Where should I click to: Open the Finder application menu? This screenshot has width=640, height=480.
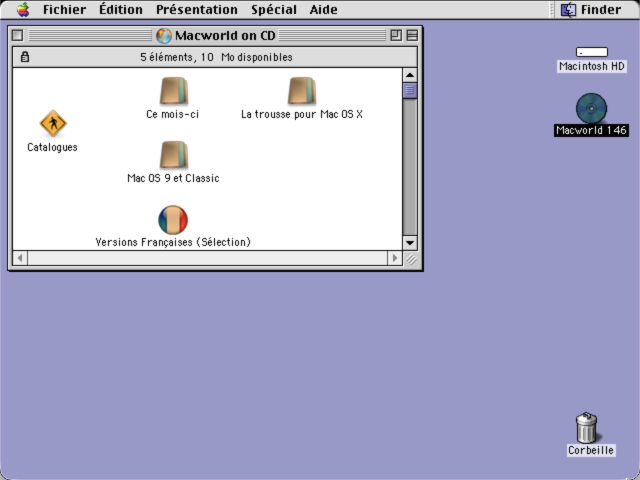(591, 9)
